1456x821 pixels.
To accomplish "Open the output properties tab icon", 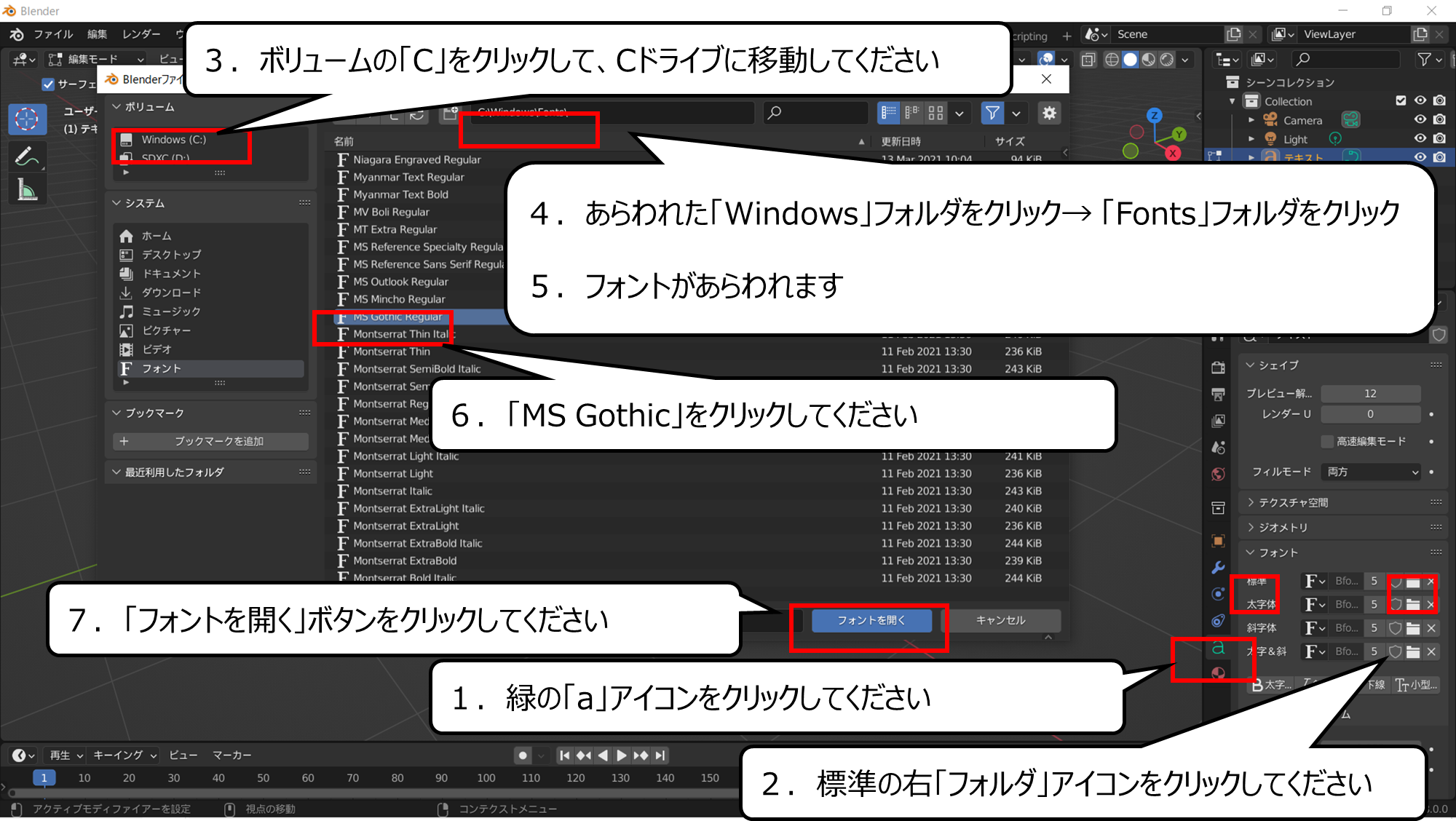I will (1218, 394).
